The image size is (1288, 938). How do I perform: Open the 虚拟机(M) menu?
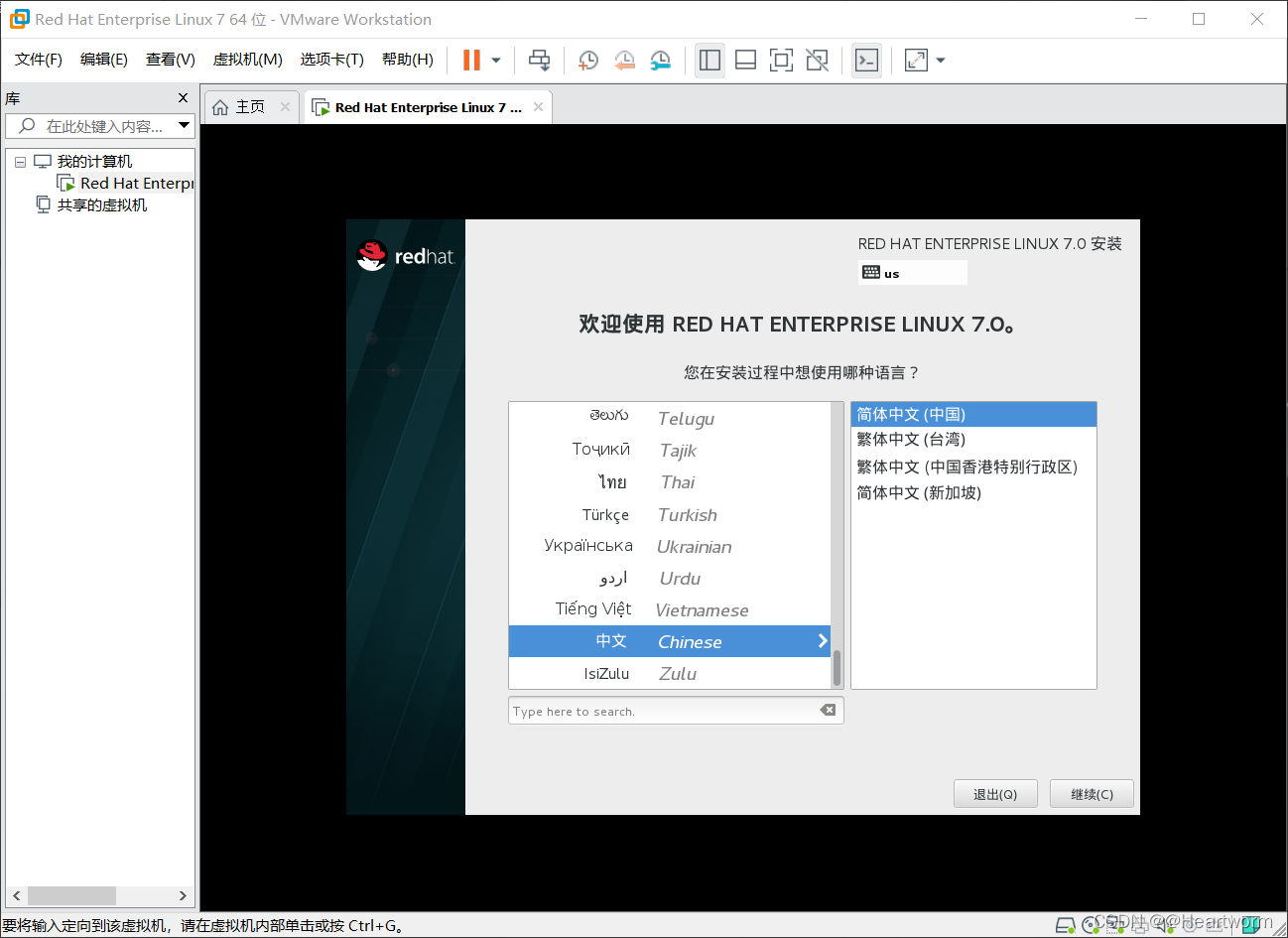[x=248, y=60]
